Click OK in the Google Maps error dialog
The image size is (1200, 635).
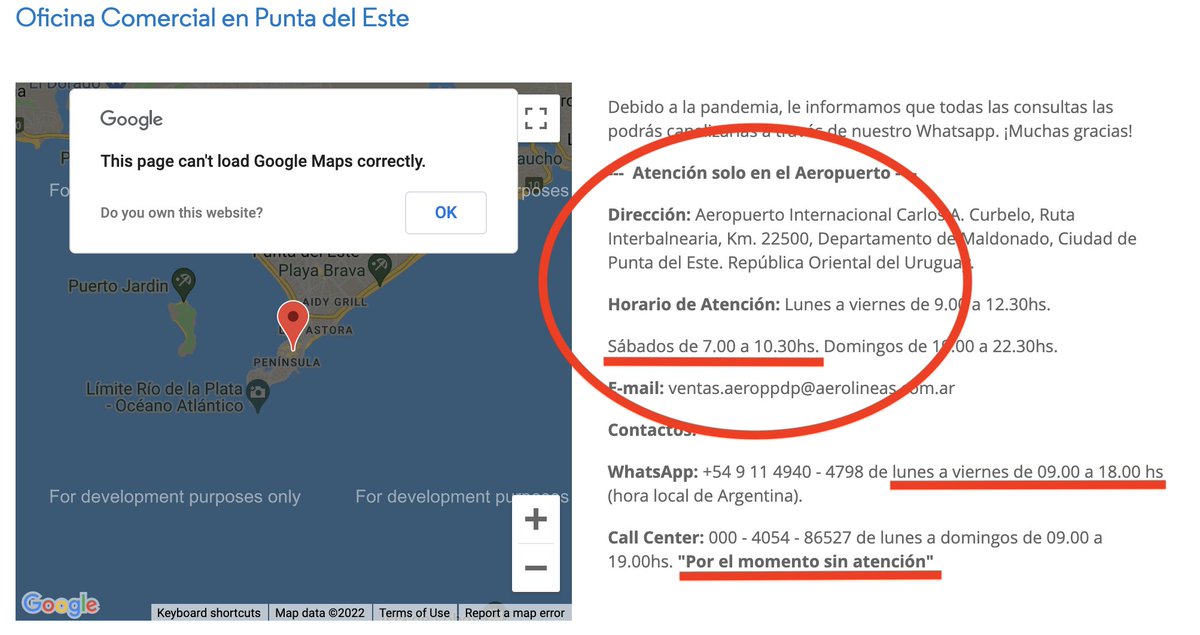tap(446, 213)
